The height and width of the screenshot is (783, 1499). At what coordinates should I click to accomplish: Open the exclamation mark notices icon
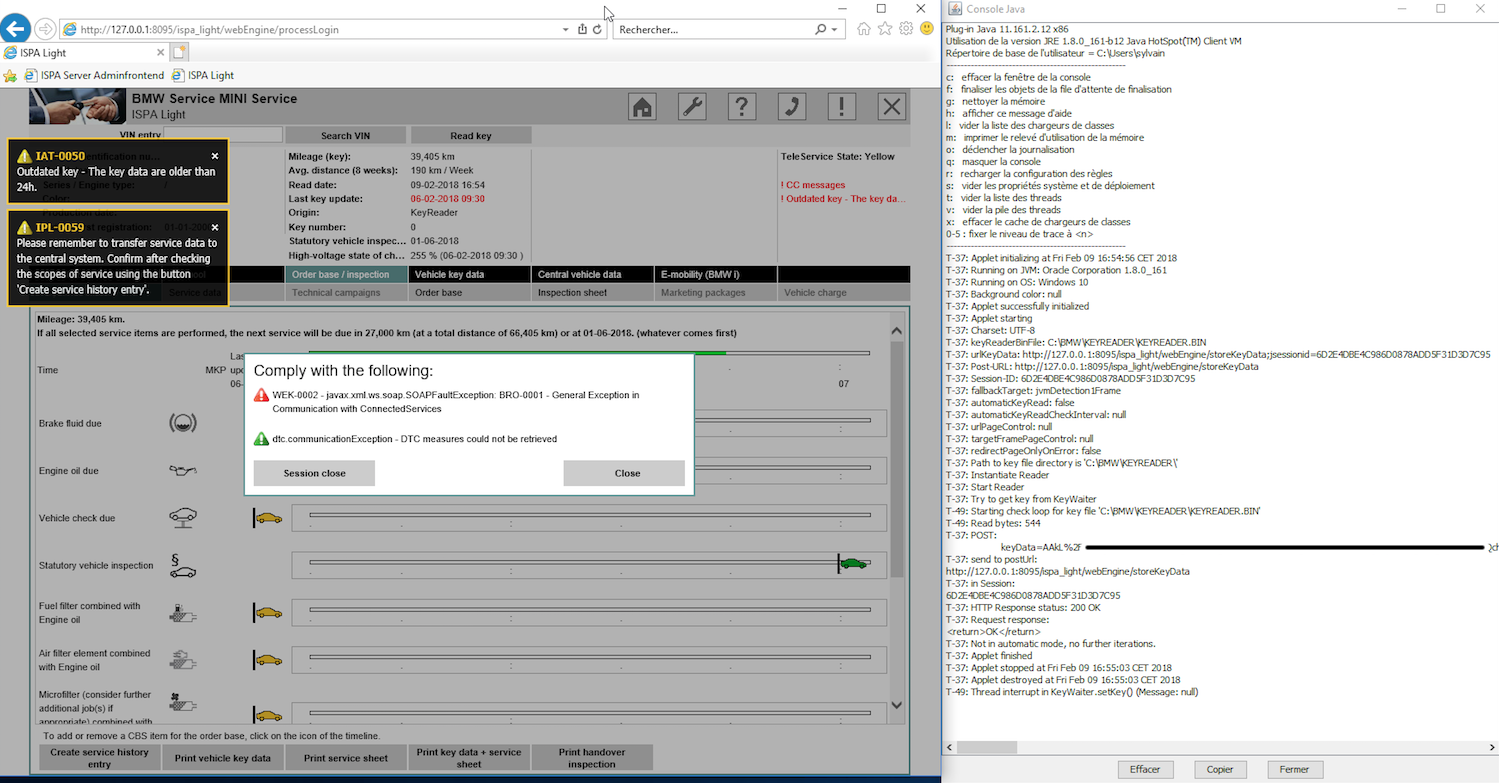tap(842, 106)
